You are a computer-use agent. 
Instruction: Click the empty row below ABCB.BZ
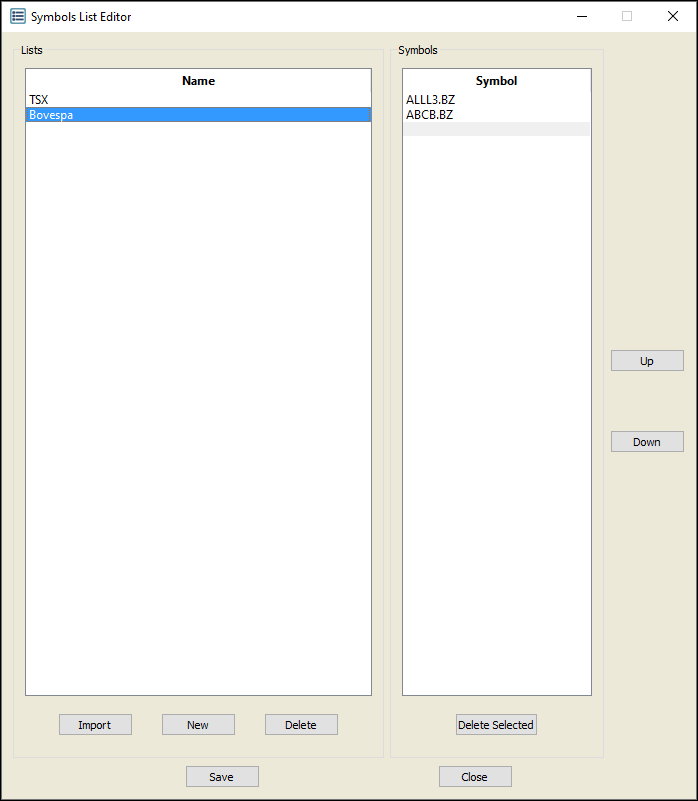click(x=496, y=129)
